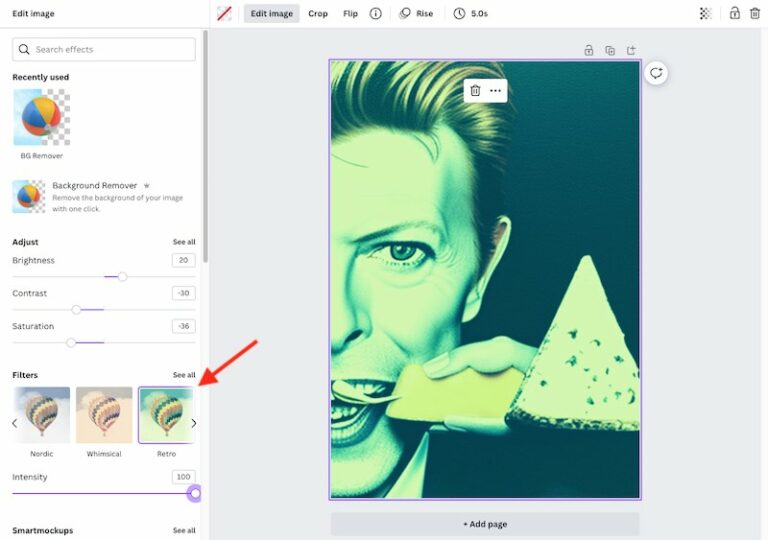The image size is (768, 540).
Task: Click the Filters heading
Action: point(25,375)
